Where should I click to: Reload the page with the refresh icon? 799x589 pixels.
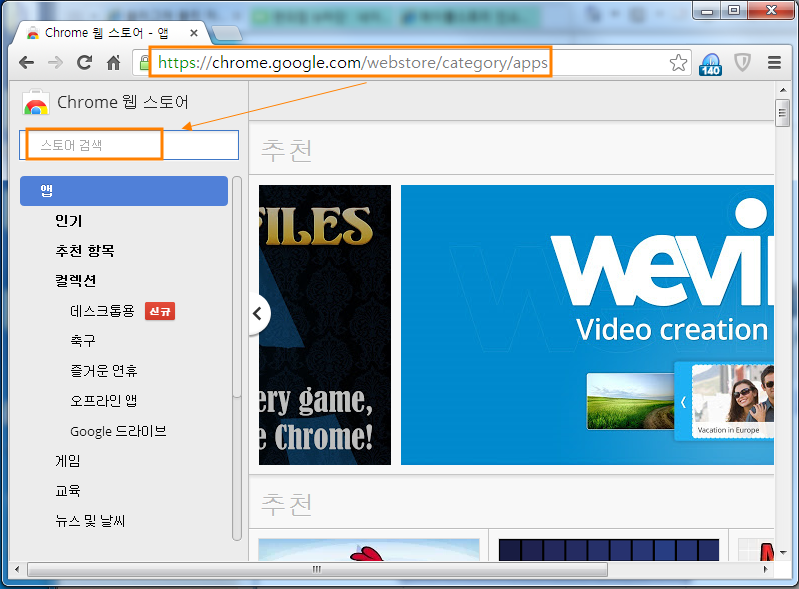point(85,63)
